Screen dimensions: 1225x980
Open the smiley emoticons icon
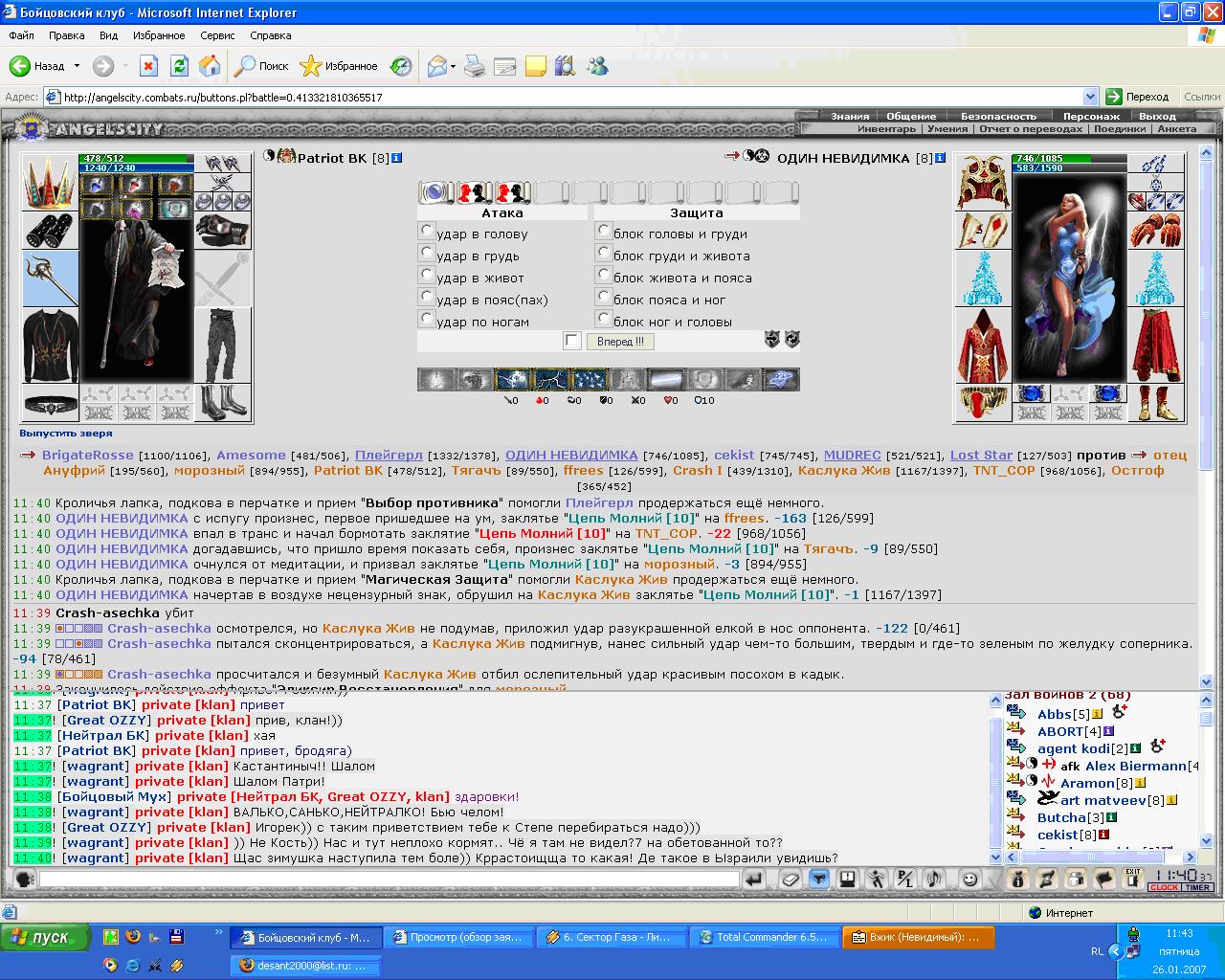(x=970, y=879)
